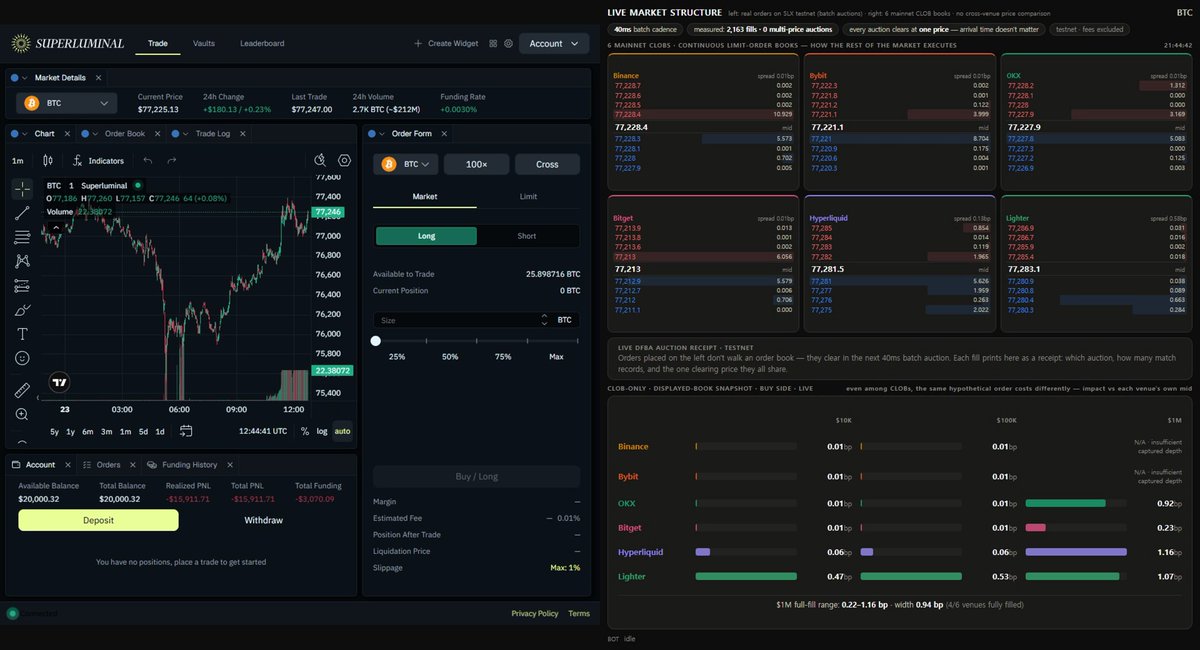This screenshot has height=650, width=1200.
Task: Open the Leaderboard tab
Action: [x=262, y=43]
